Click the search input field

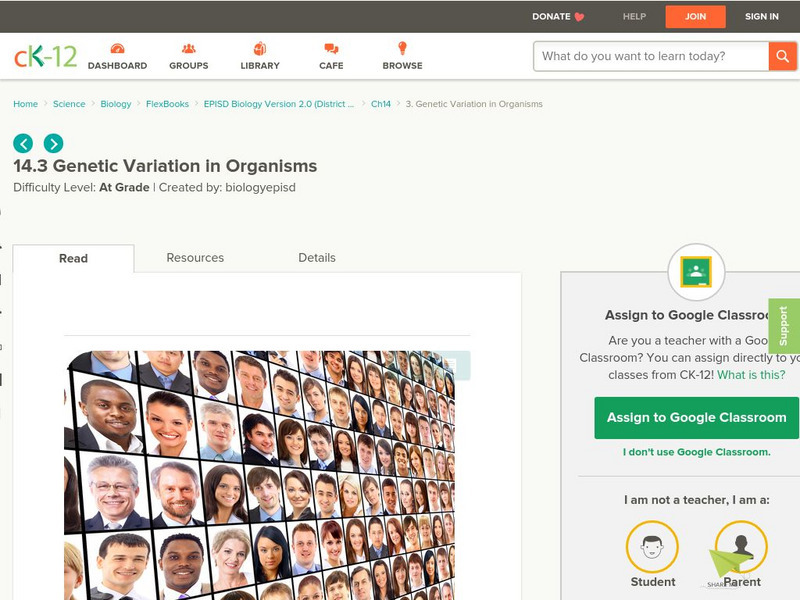[651, 56]
